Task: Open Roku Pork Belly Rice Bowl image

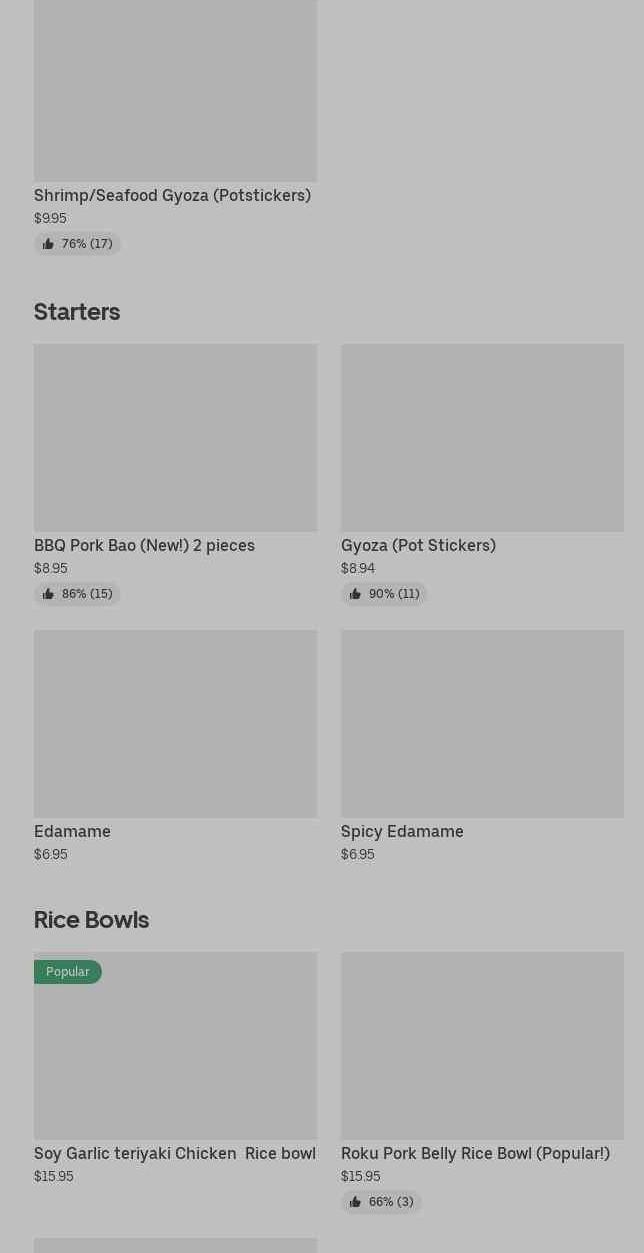Action: 482,1045
